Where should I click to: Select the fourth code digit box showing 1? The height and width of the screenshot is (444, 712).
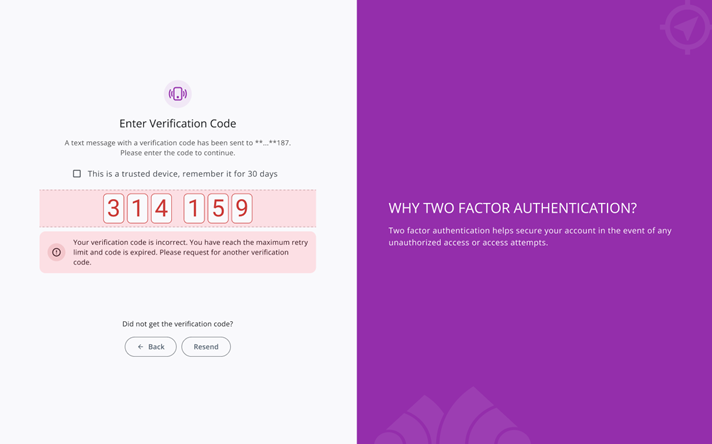194,208
